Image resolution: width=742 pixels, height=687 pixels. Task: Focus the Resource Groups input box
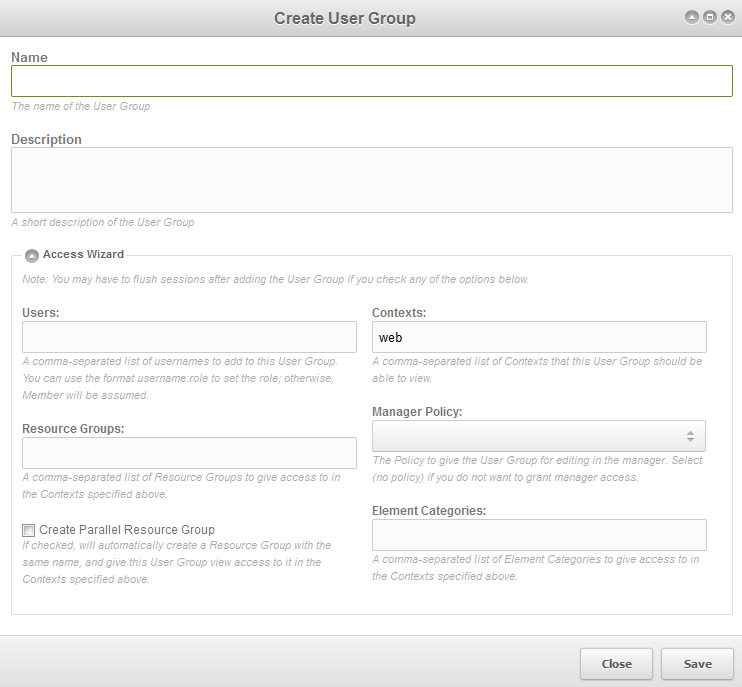click(x=189, y=453)
